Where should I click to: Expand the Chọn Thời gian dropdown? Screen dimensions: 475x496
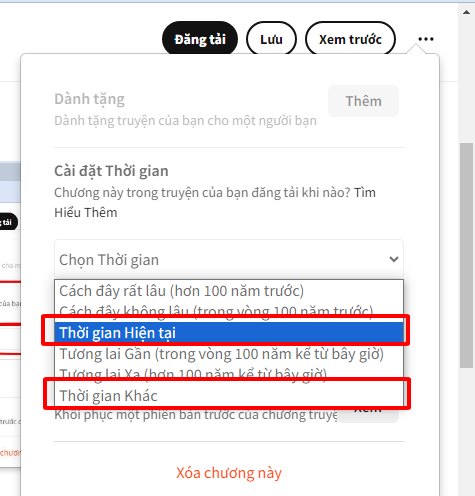(229, 259)
